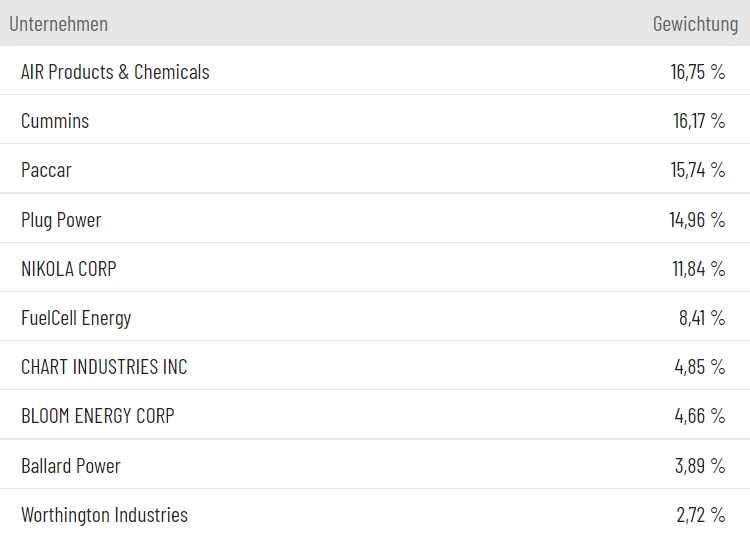Click the Gewichtung column header
The image size is (750, 539).
[694, 23]
